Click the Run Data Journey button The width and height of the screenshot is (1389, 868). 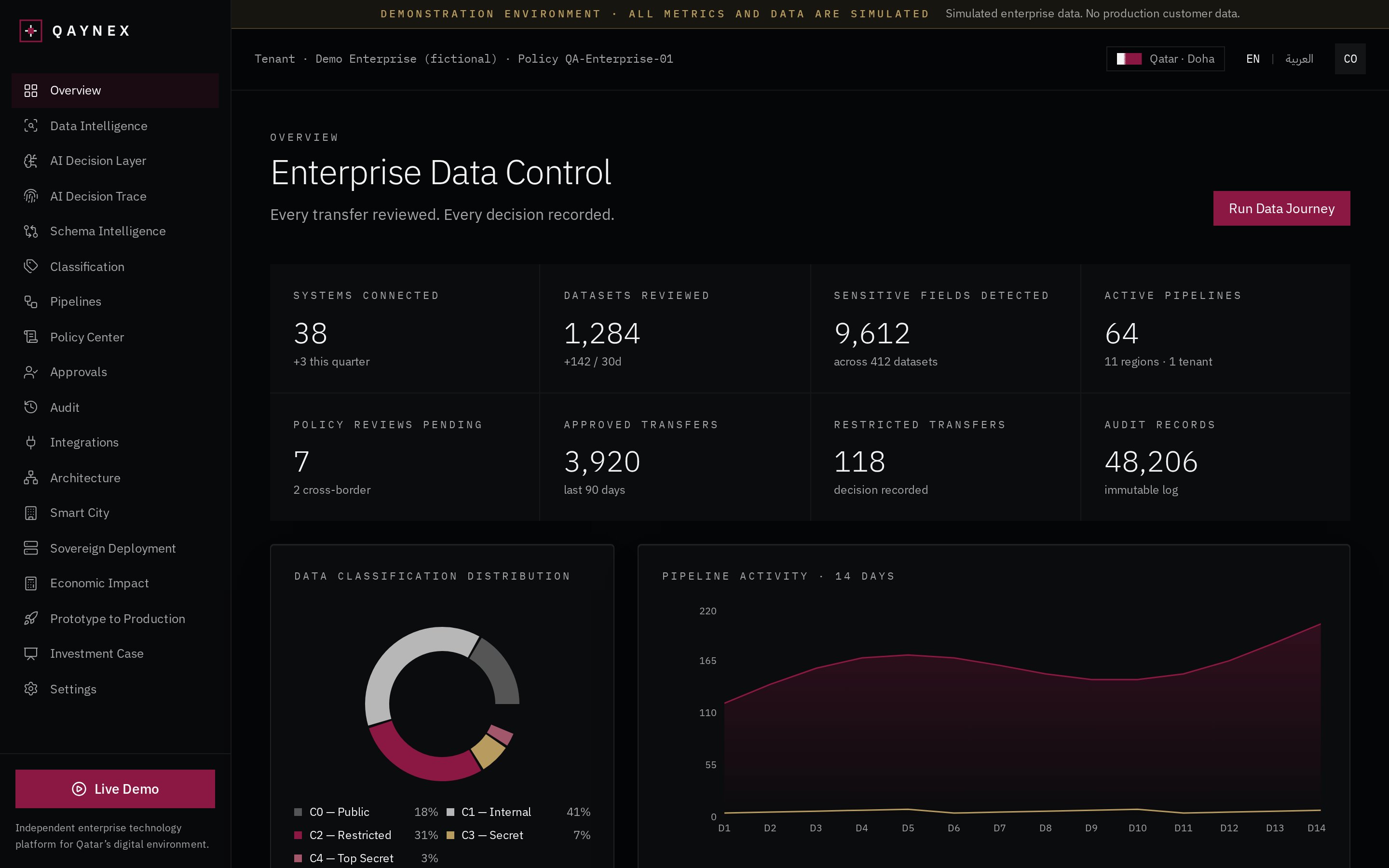coord(1281,208)
